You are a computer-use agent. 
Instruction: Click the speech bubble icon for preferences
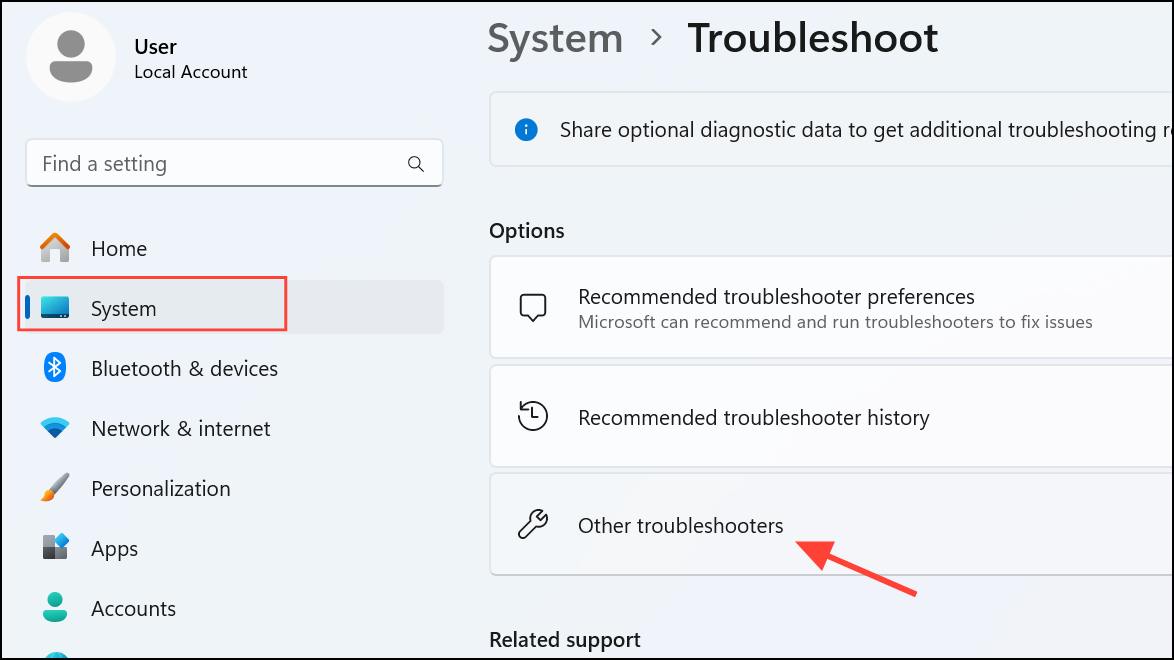tap(533, 307)
